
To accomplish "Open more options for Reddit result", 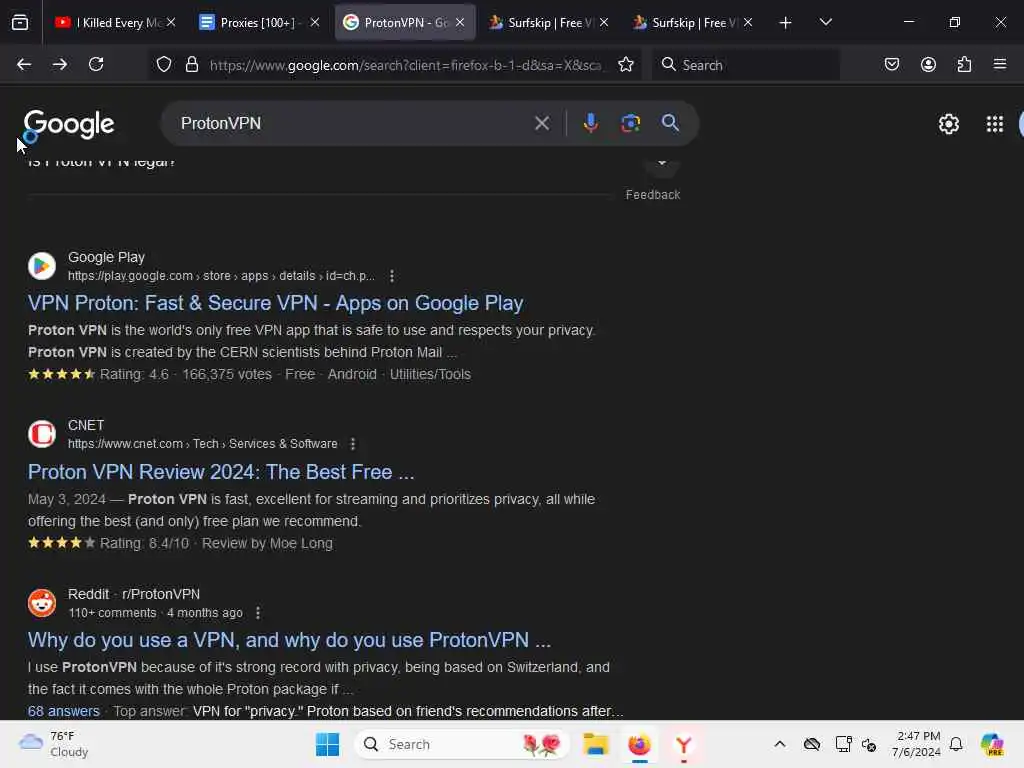I will click(258, 613).
